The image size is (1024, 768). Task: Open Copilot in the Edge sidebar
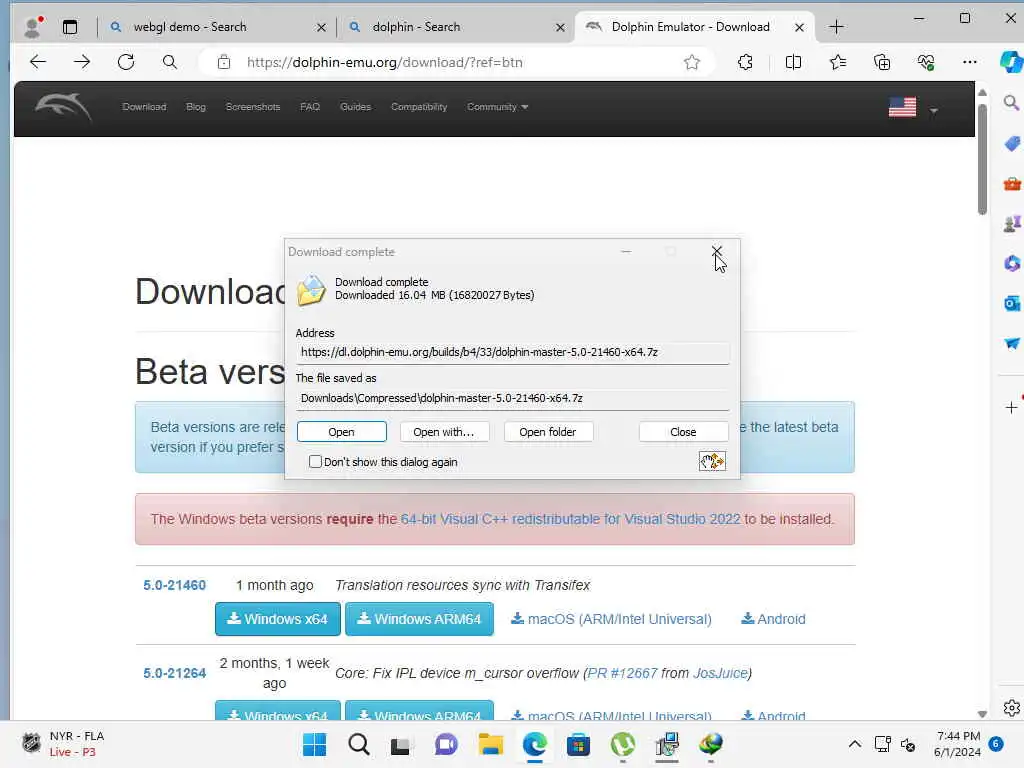pyautogui.click(x=1011, y=62)
